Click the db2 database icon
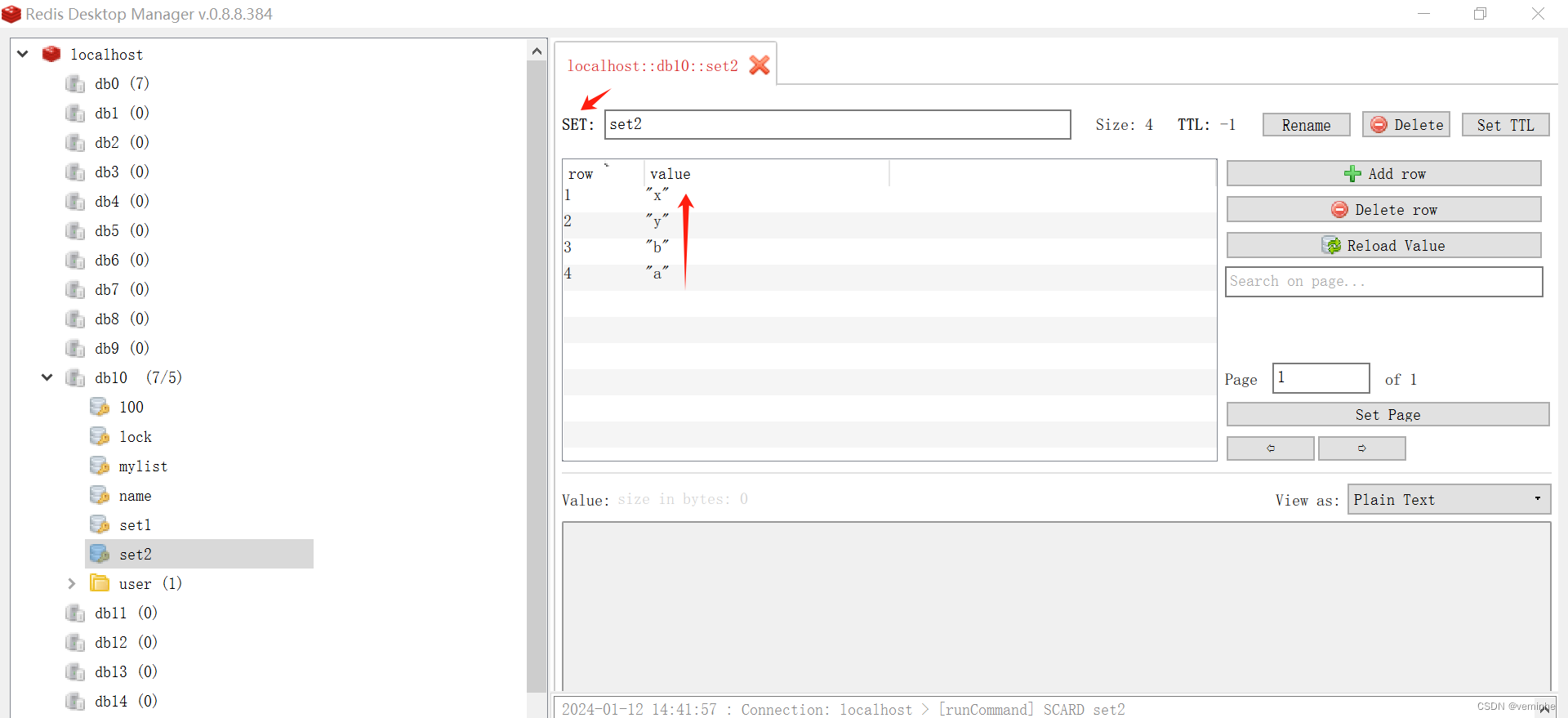Screen dimensions: 1568x718 [x=75, y=142]
